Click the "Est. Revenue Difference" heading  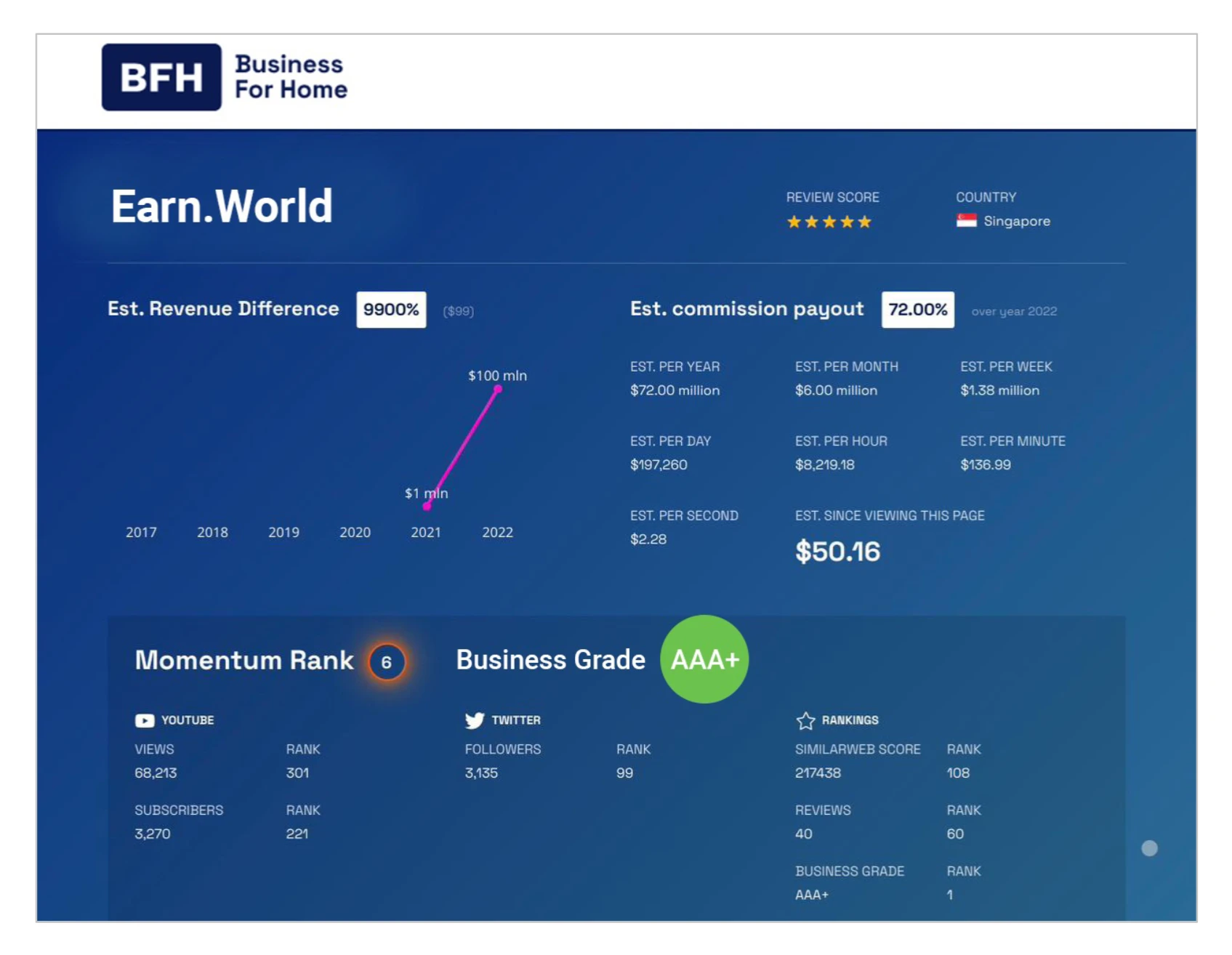click(223, 309)
